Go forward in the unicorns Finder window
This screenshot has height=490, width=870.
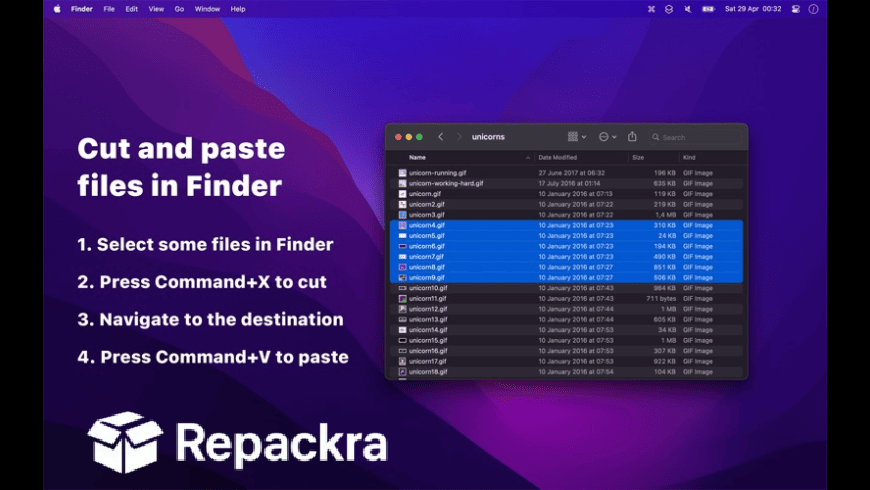pos(459,137)
